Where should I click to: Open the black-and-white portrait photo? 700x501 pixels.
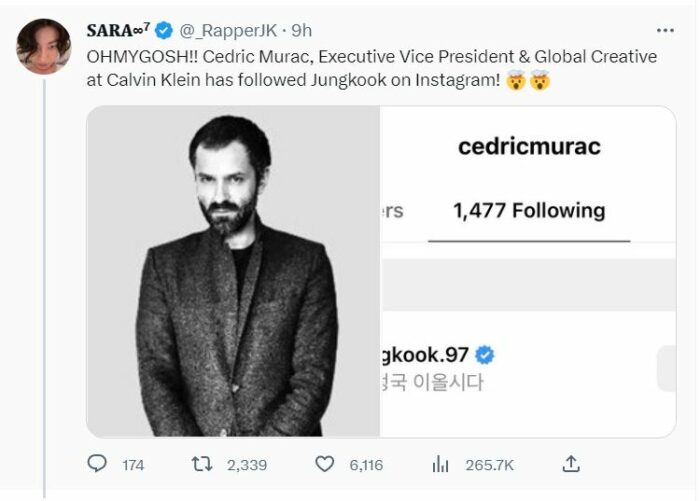(233, 271)
